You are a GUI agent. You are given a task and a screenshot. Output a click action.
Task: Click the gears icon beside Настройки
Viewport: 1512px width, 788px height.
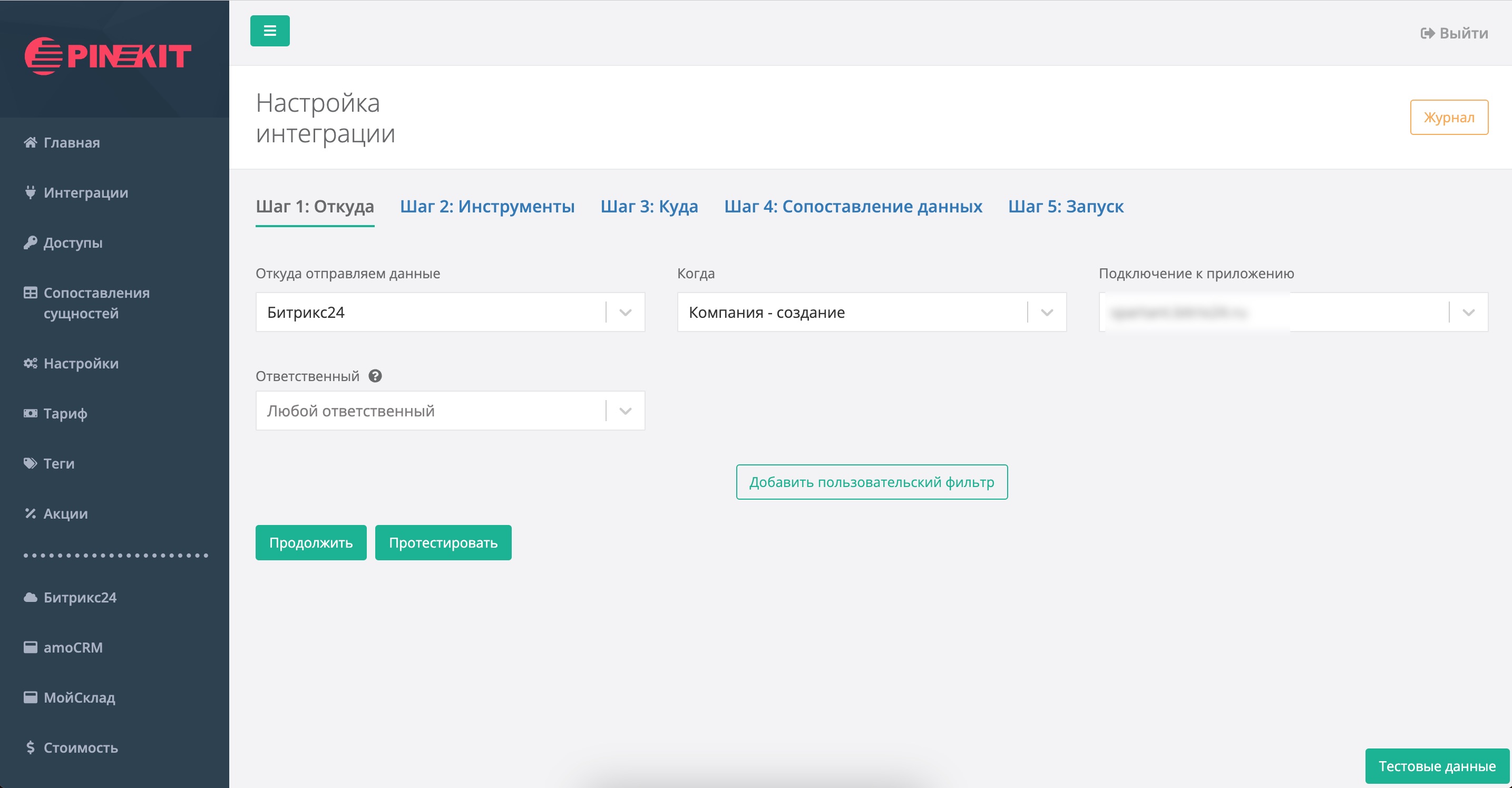pyautogui.click(x=30, y=364)
